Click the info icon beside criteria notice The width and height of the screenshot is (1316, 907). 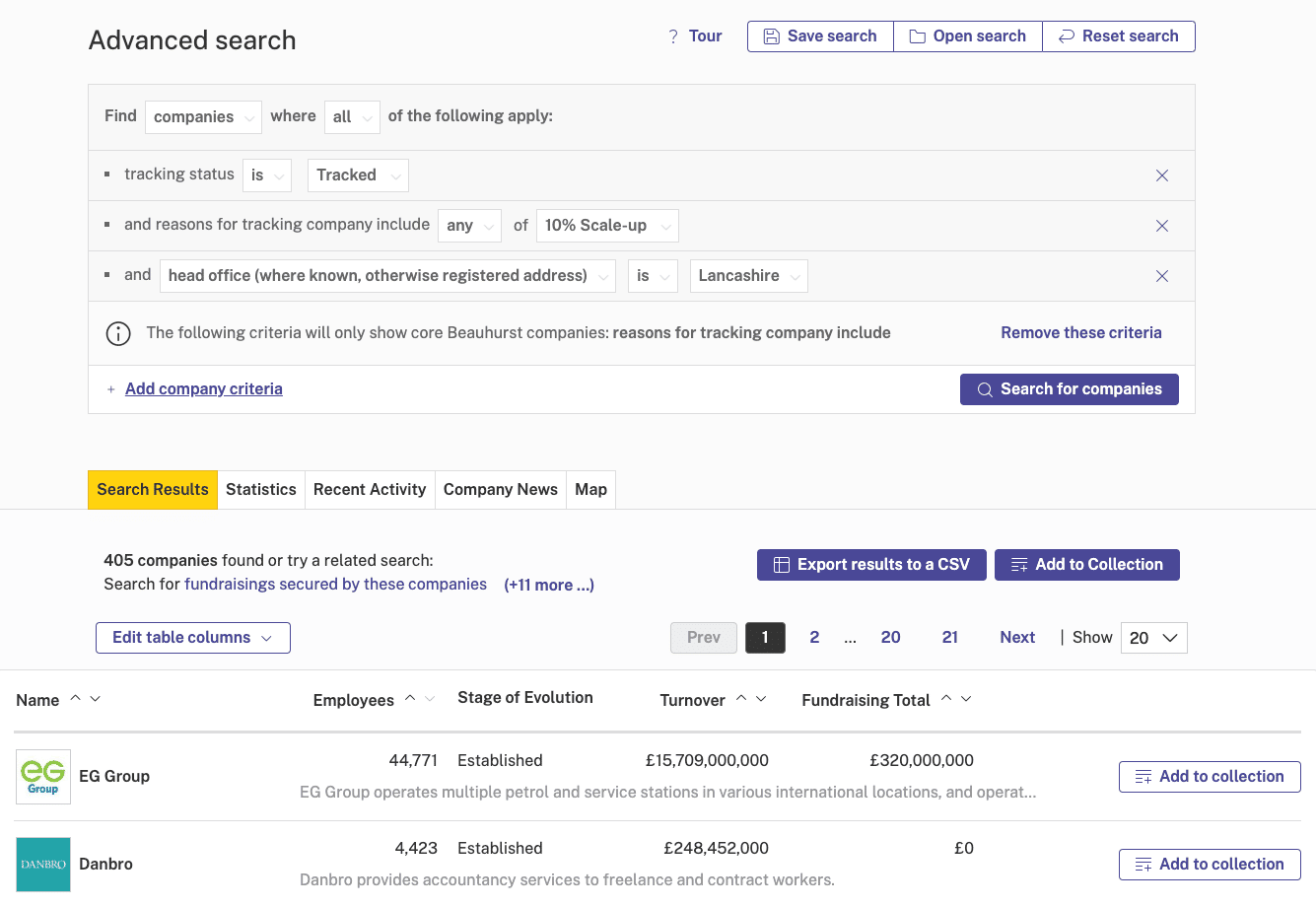click(x=118, y=333)
